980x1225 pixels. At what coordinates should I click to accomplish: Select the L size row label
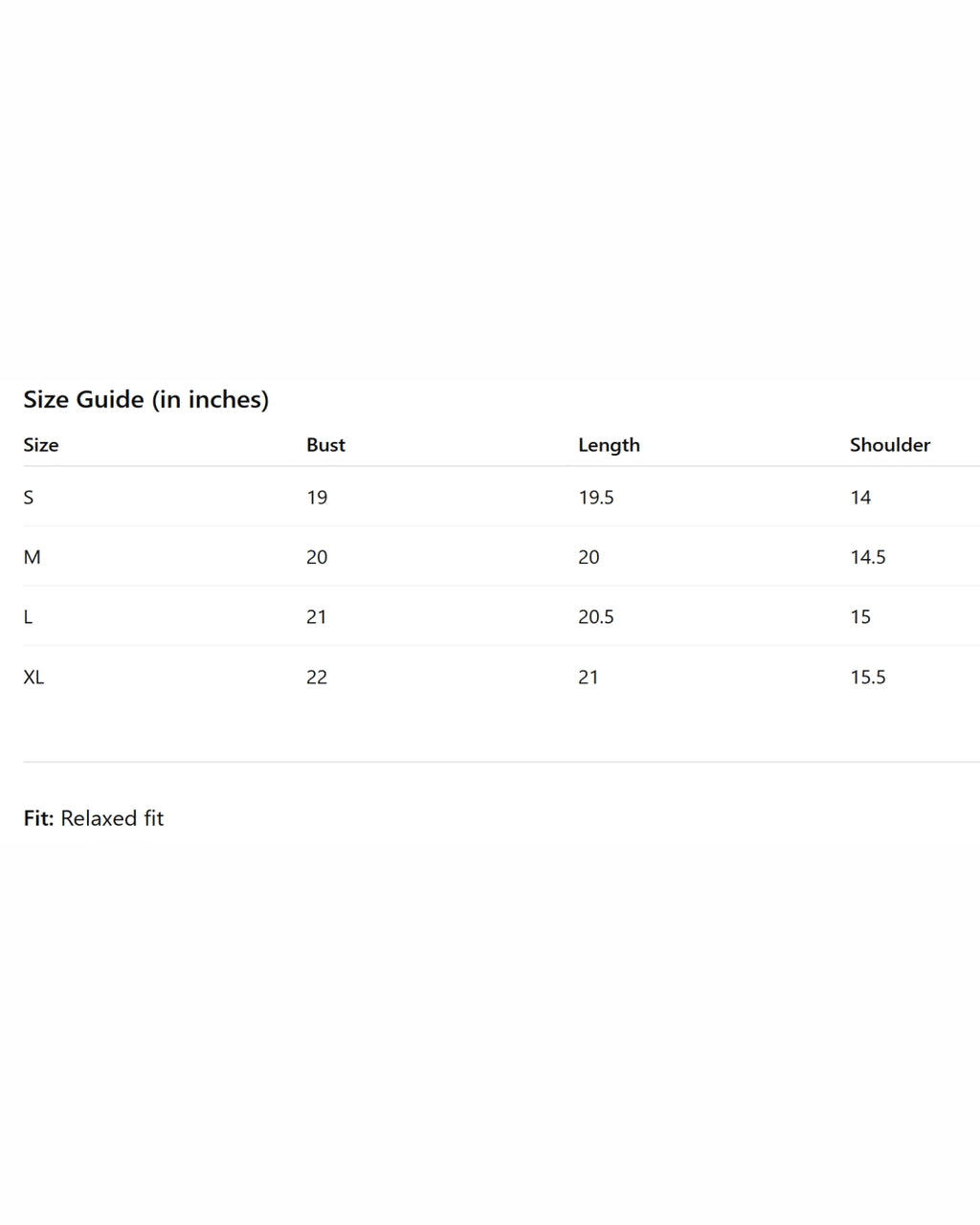[28, 617]
